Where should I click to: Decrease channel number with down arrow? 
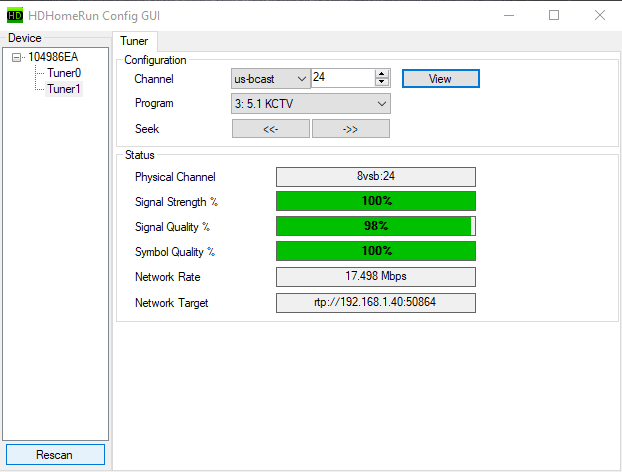[x=382, y=83]
